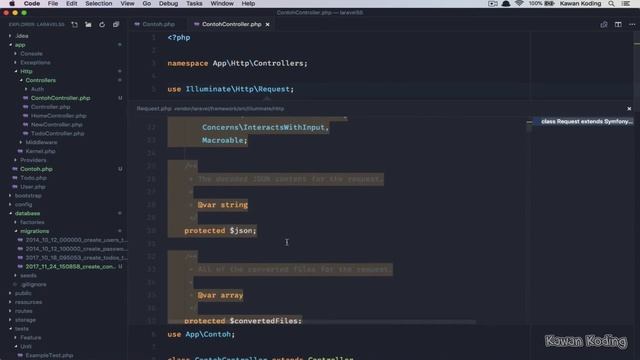Click the New Folder icon in Explorer header
640x360 pixels.
click(88, 24)
